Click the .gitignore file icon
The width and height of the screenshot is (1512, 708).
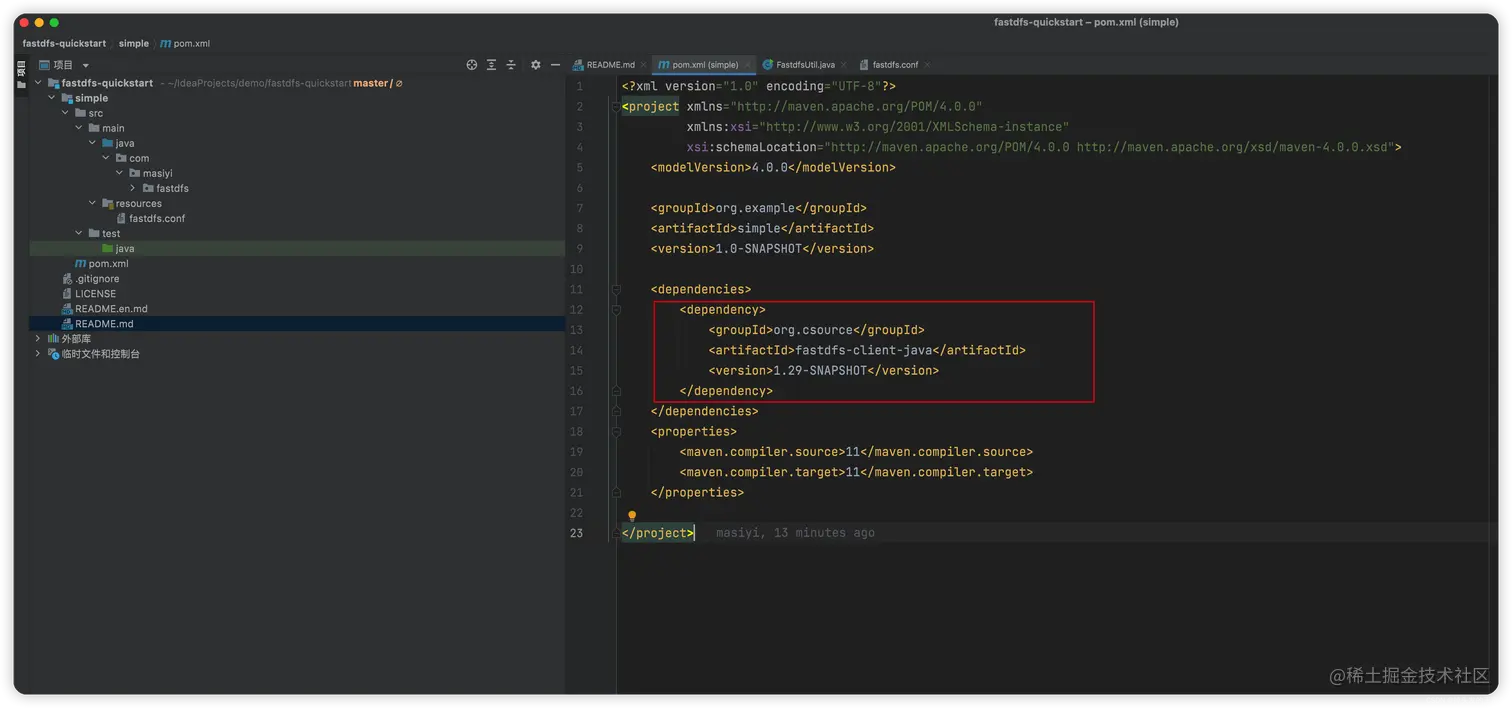pyautogui.click(x=67, y=279)
